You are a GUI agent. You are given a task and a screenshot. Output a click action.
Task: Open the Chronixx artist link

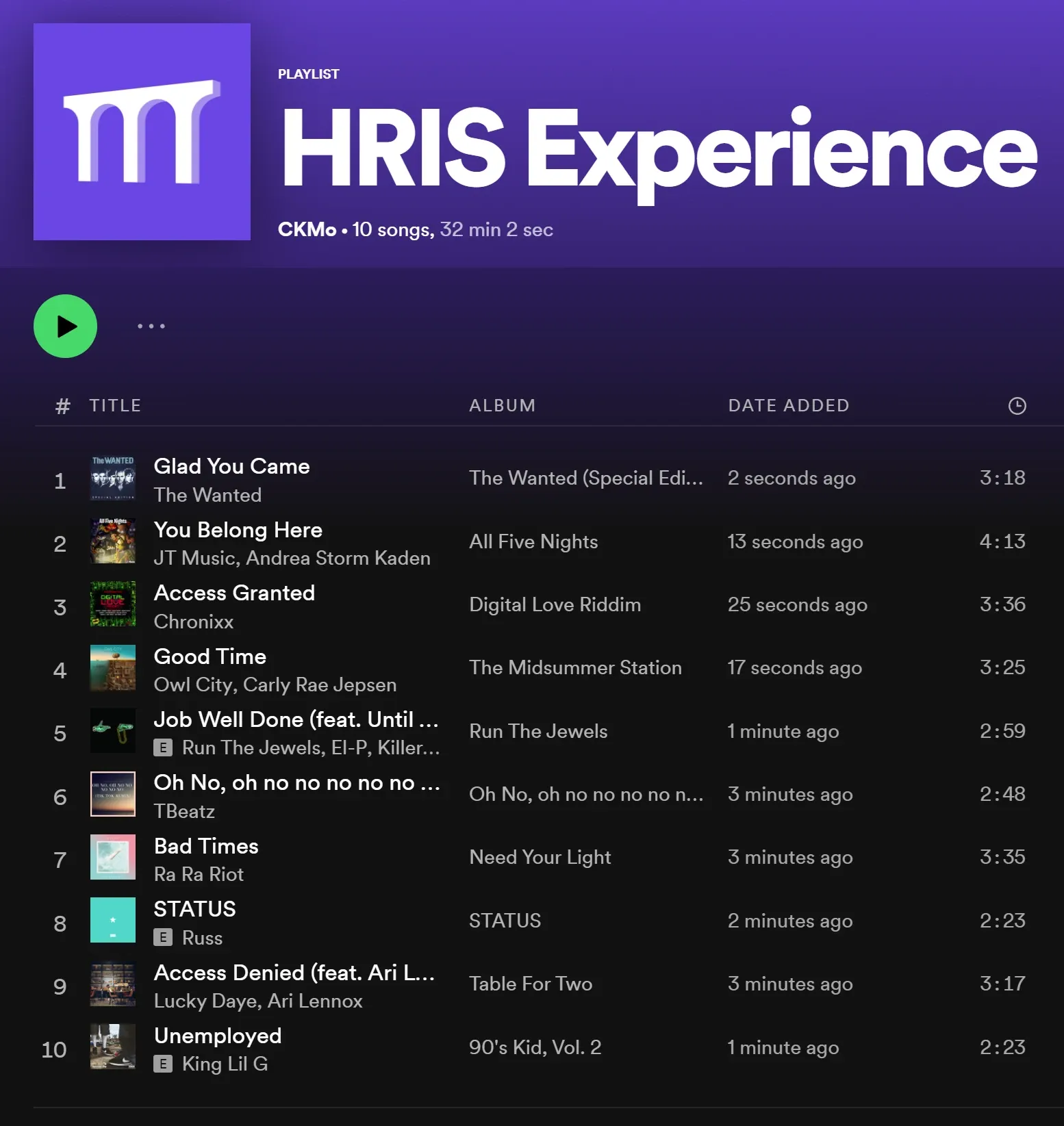pyautogui.click(x=194, y=622)
